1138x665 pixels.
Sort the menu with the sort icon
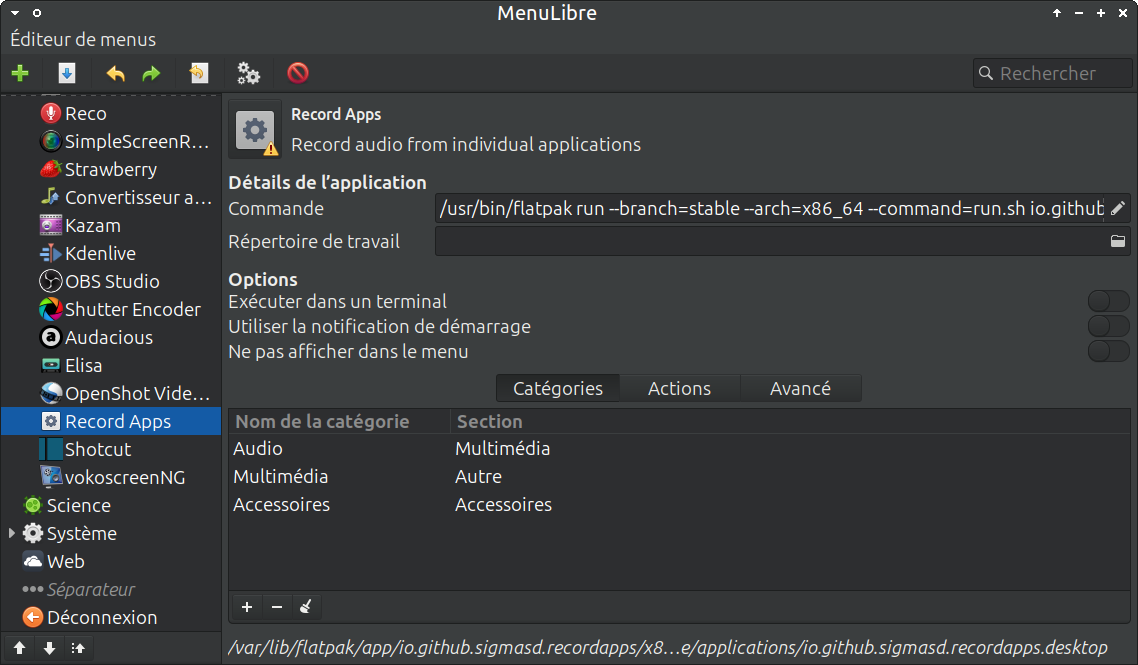click(78, 648)
